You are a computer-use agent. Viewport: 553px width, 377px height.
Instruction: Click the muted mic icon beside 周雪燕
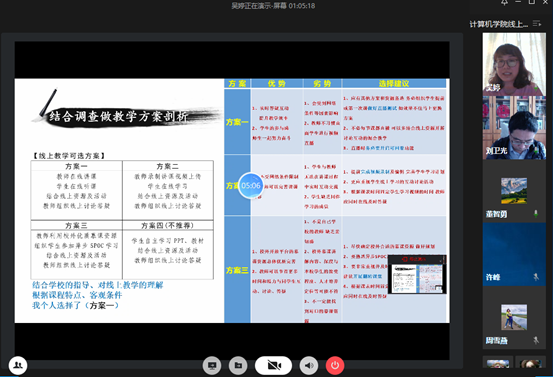tap(536, 340)
